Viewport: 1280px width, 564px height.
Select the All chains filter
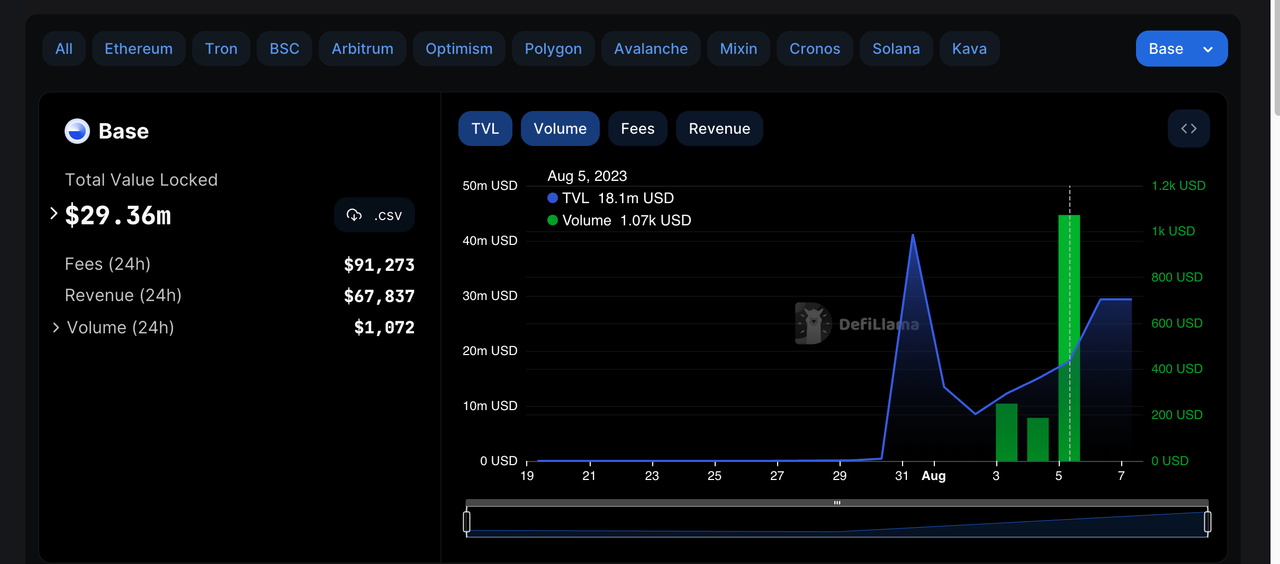(64, 49)
